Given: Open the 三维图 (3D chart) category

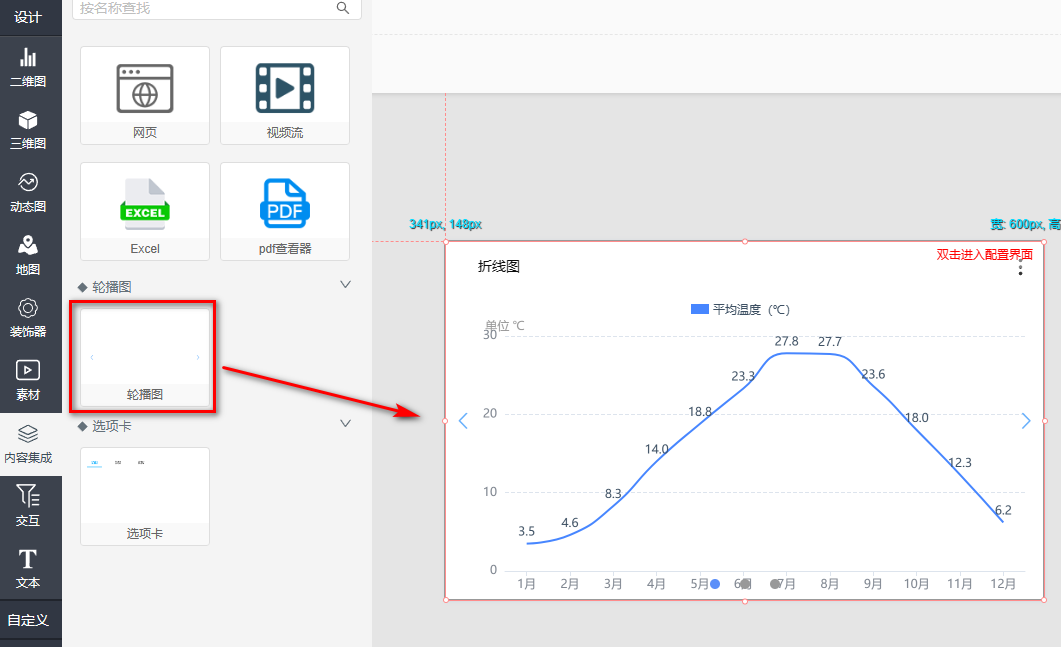Looking at the screenshot, I should (x=28, y=130).
